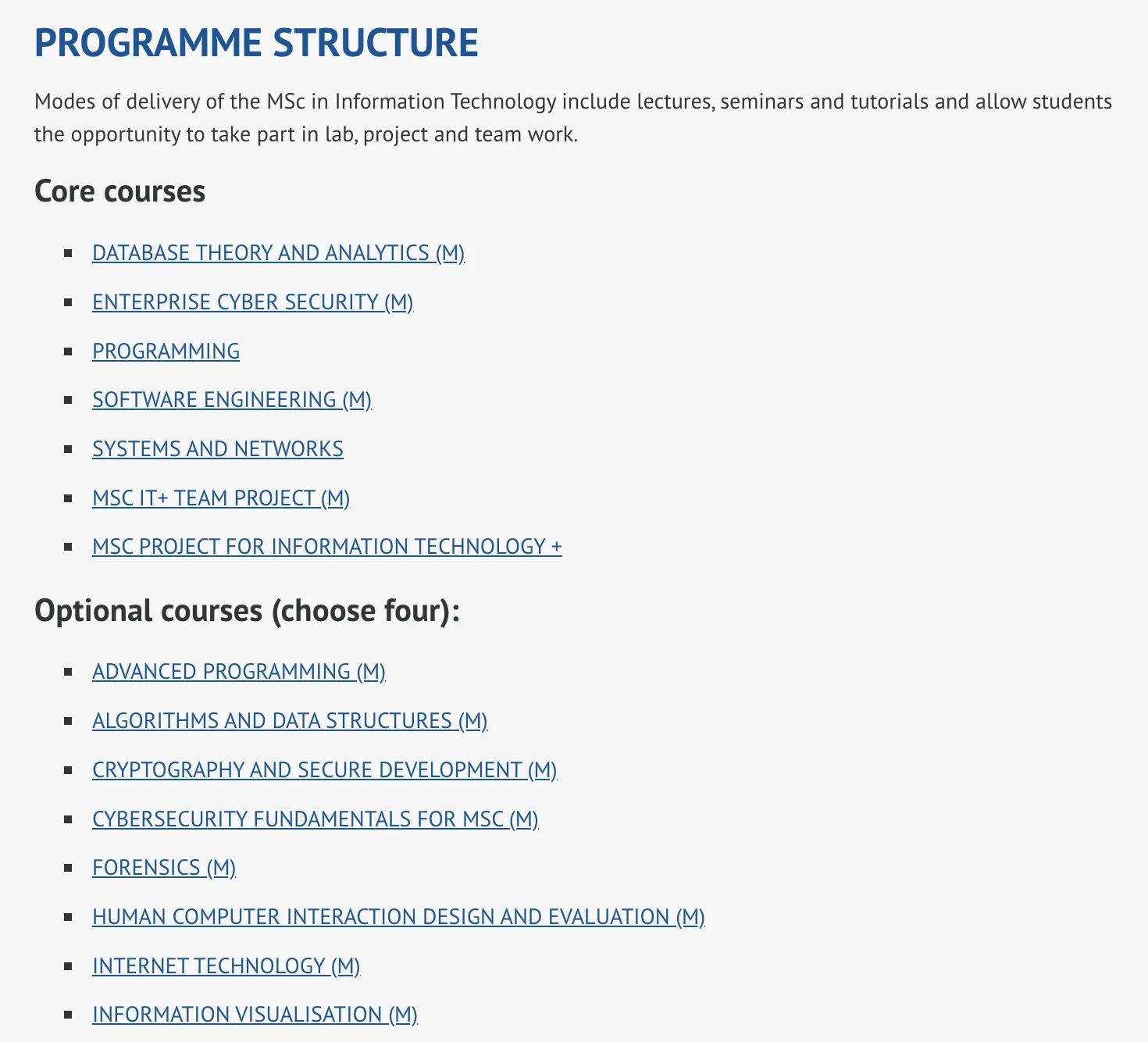1148x1042 pixels.
Task: Click Algorithms and Data Structures (M) link
Action: [289, 721]
